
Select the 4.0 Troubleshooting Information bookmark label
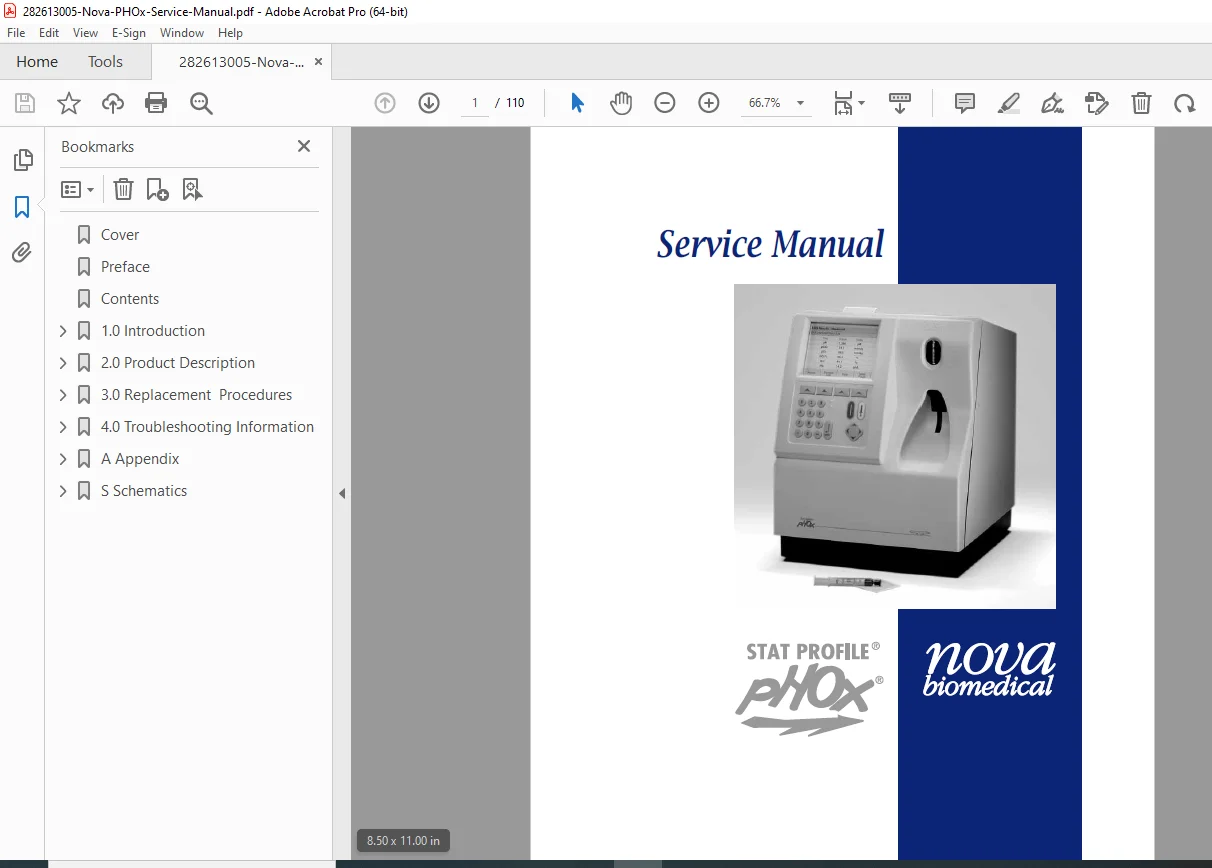pos(207,427)
